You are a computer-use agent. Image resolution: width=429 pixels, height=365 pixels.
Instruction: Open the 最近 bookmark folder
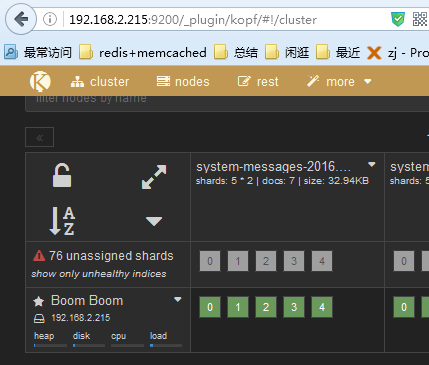tap(338, 52)
